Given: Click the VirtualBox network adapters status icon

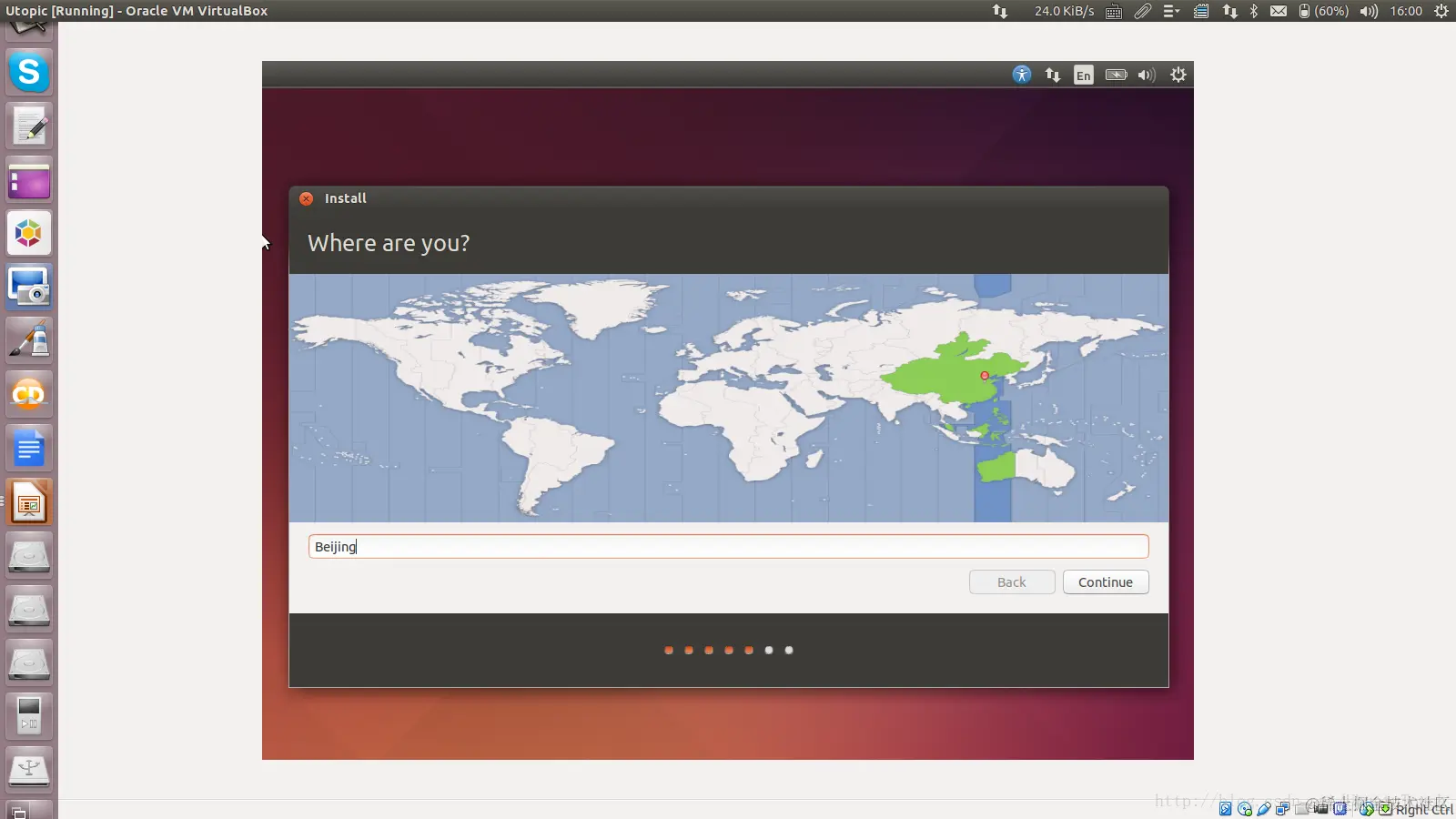Looking at the screenshot, I should coord(1283,808).
